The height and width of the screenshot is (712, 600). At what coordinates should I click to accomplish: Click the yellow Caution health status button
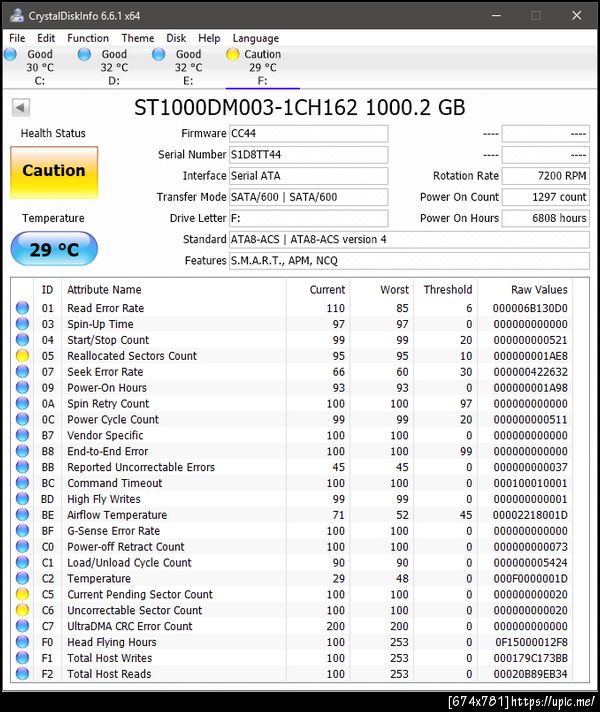54,172
